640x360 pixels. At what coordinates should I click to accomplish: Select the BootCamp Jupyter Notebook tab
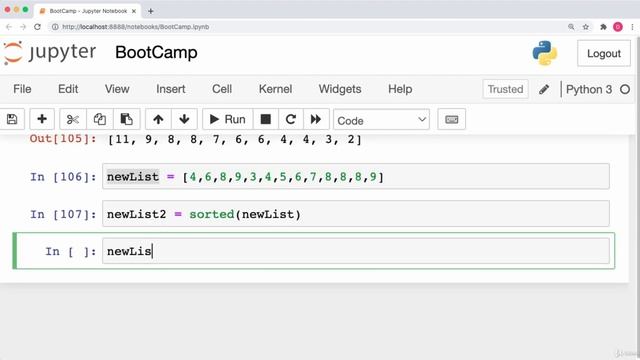[x=88, y=11]
